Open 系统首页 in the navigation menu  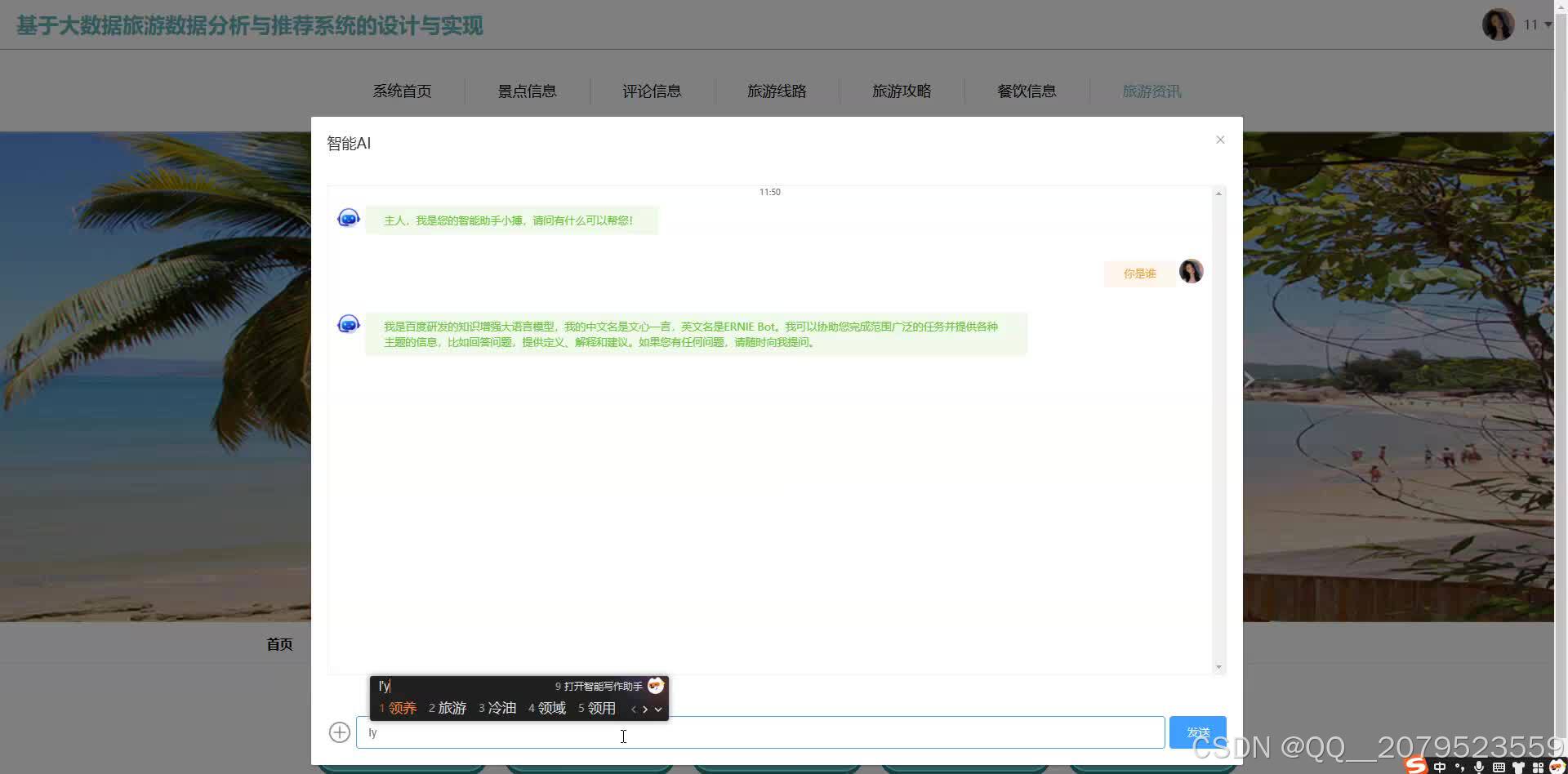[402, 91]
